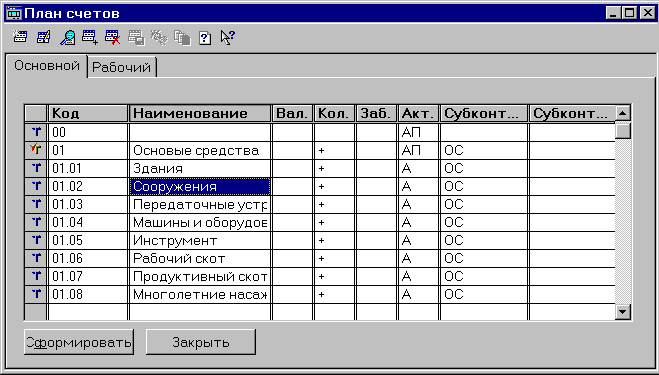Click the АП cell in row 00
Image resolution: width=659 pixels, height=375 pixels.
[x=418, y=132]
